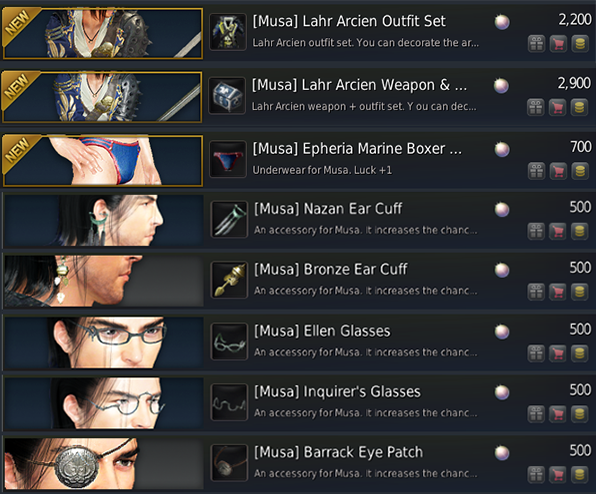Gift the Barrack Eye Patch item
Viewport: 596px width, 494px height.
[536, 475]
